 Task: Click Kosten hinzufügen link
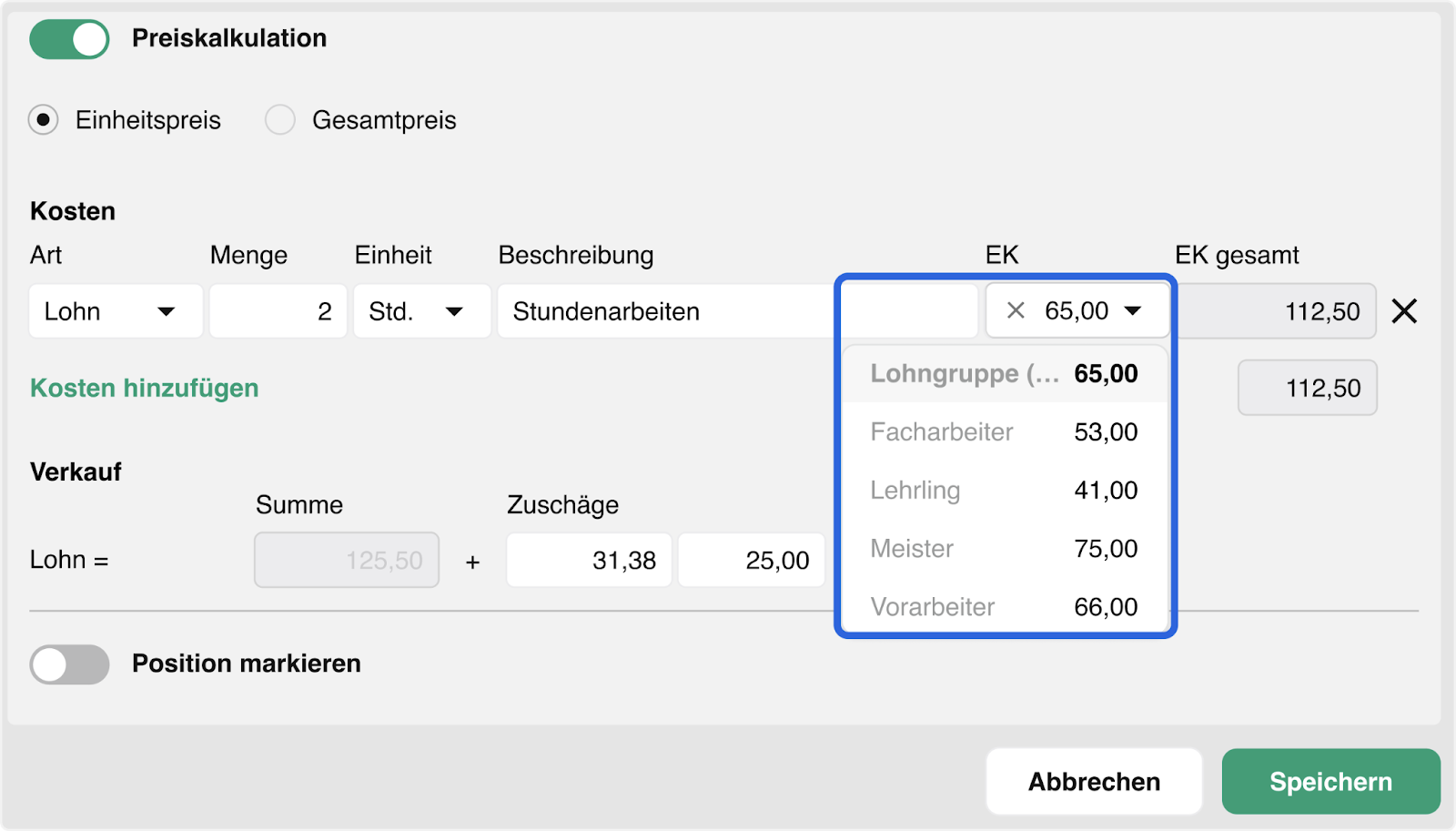tap(145, 389)
